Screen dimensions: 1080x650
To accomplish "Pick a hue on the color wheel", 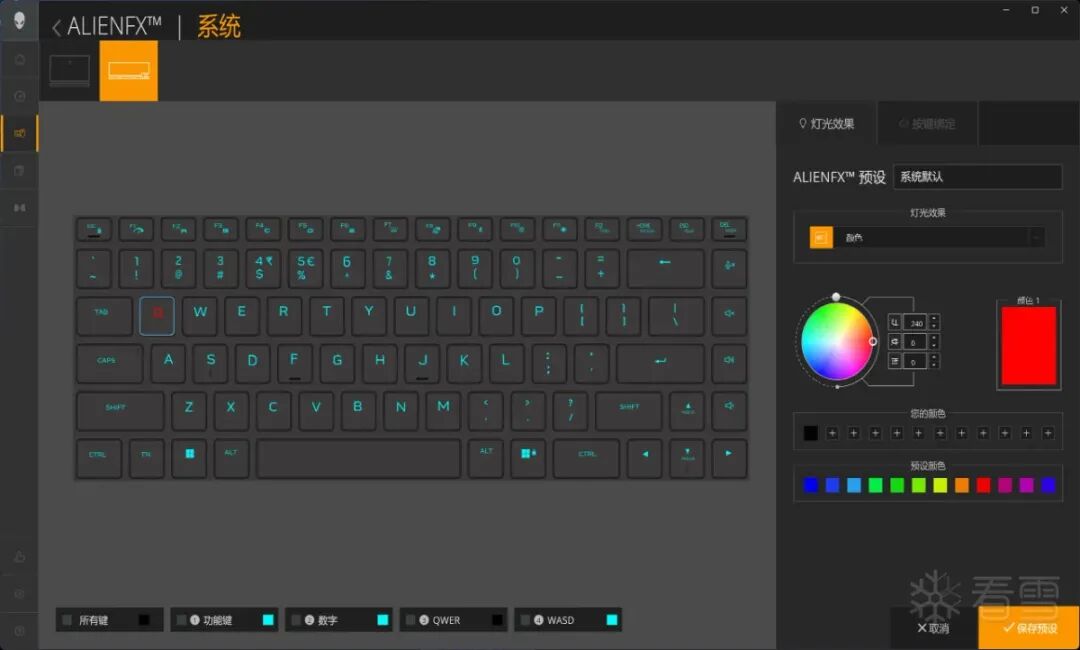I will click(836, 341).
